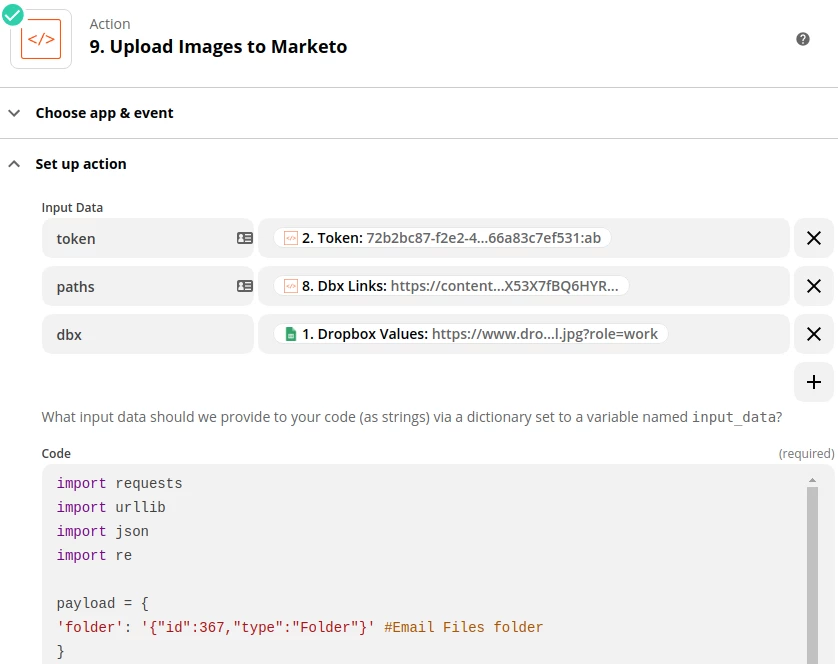Viewport: 838px width, 664px height.
Task: Select the 8. Dbx Links value pill
Action: point(451,286)
